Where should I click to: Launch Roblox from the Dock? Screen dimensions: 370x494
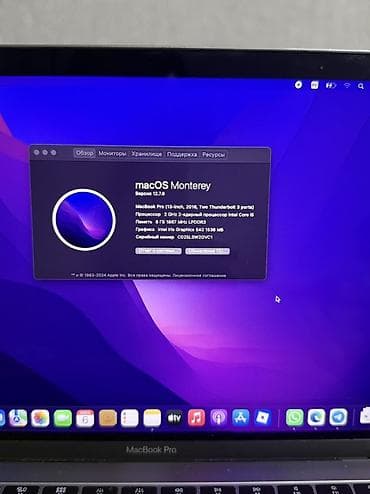click(263, 417)
